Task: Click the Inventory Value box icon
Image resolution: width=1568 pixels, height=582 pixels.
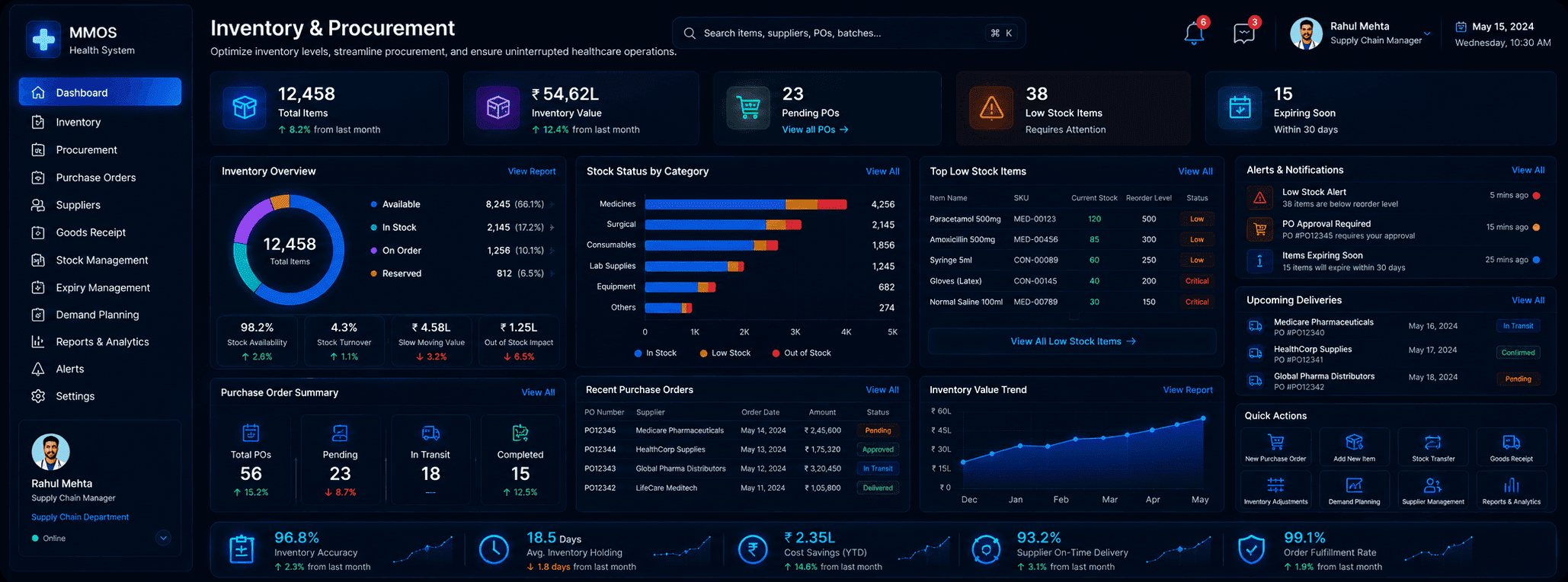Action: 498,108
